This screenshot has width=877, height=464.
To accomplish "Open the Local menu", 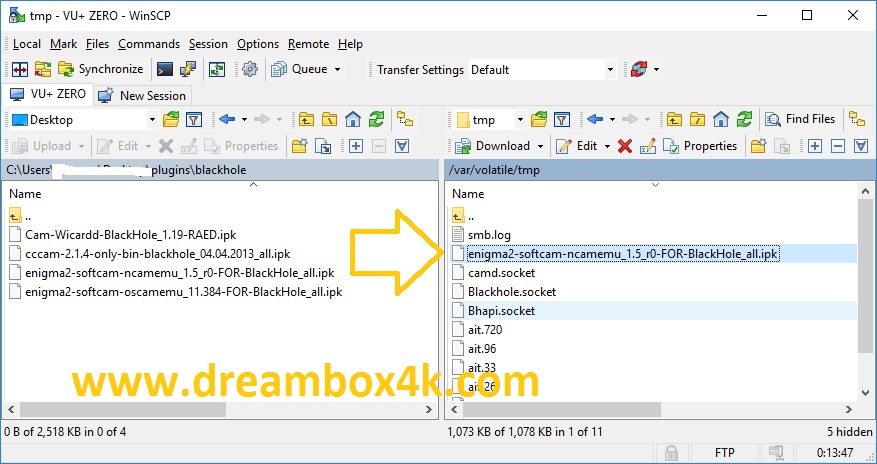I will (27, 44).
